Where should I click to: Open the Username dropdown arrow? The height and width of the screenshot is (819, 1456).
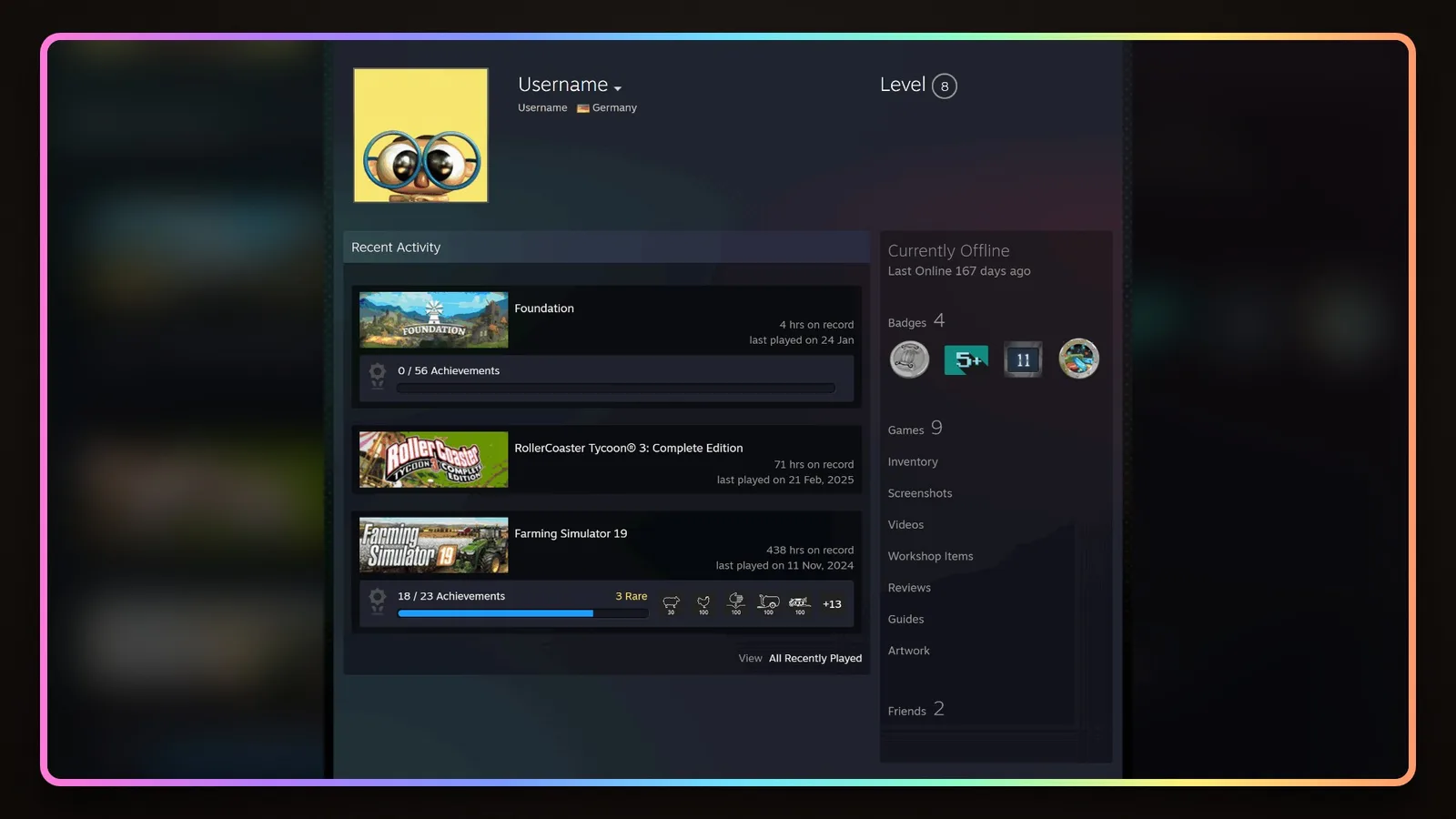tap(618, 88)
